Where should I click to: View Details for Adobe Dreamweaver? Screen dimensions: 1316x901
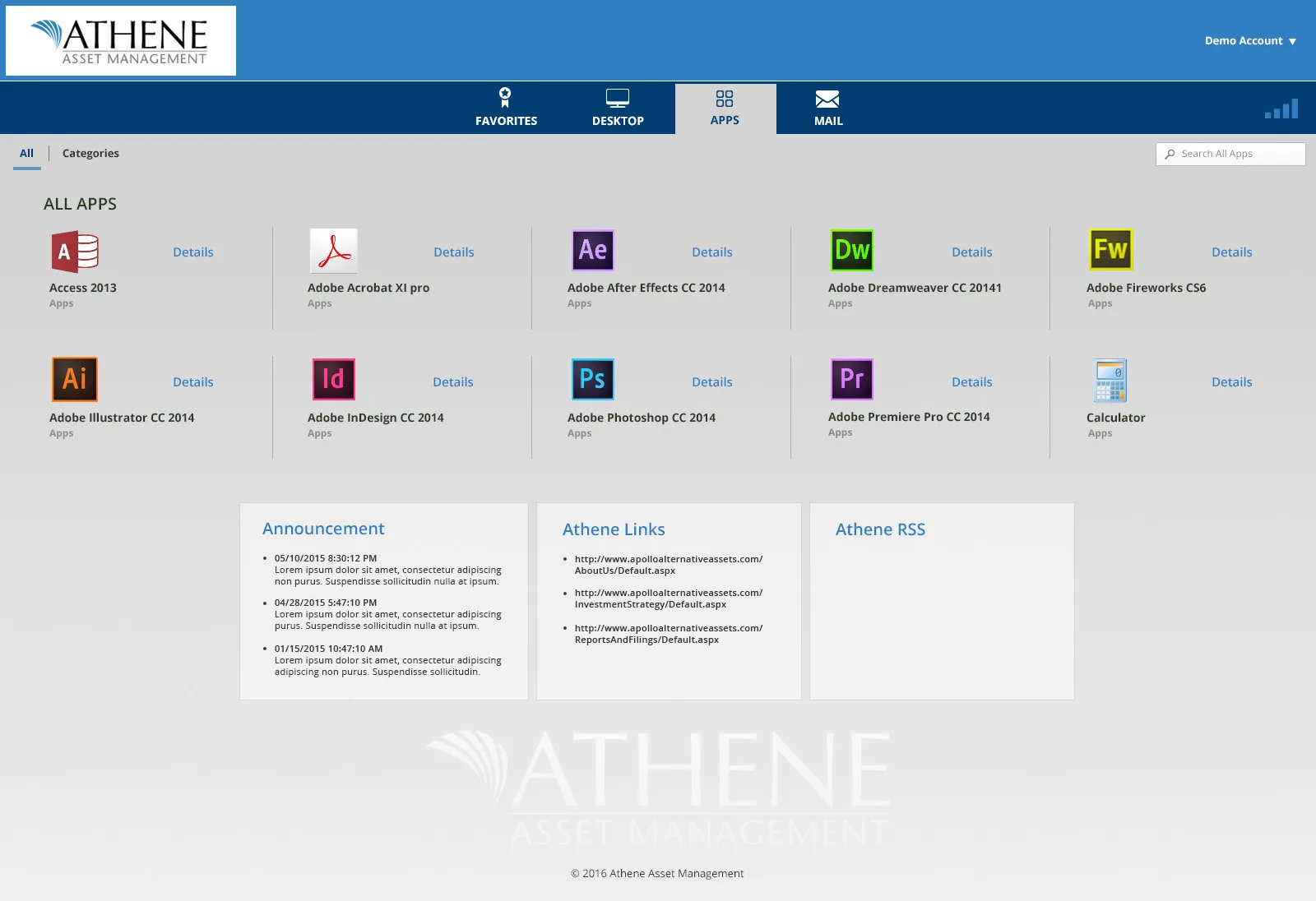click(972, 252)
